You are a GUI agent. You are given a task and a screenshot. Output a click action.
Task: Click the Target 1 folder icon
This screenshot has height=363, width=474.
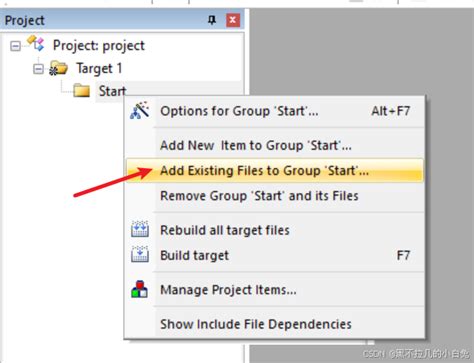[58, 68]
